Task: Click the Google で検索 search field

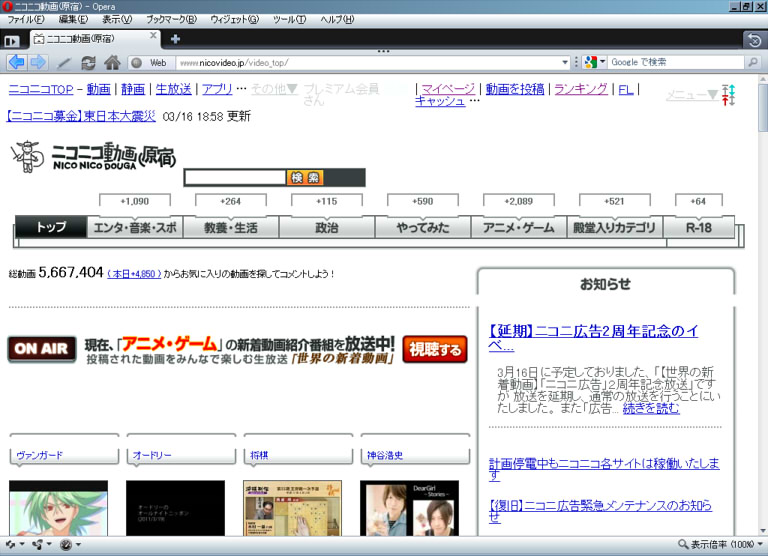Action: 676,62
